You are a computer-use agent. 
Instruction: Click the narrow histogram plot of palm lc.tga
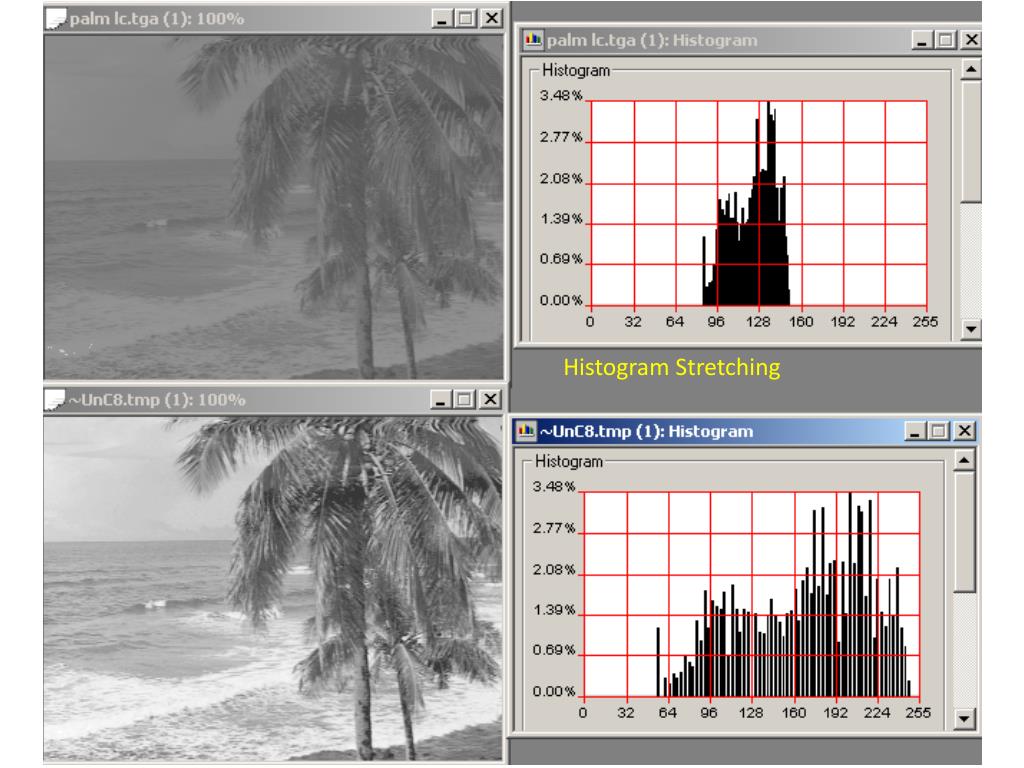point(759,203)
